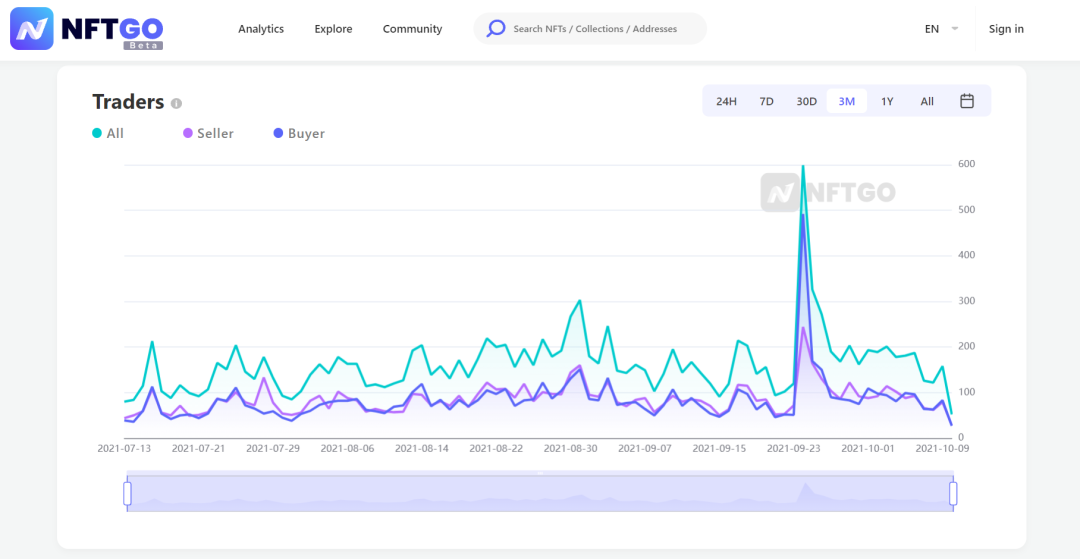The width and height of the screenshot is (1080, 559).
Task: Click the NFTGO logo icon
Action: [x=32, y=29]
